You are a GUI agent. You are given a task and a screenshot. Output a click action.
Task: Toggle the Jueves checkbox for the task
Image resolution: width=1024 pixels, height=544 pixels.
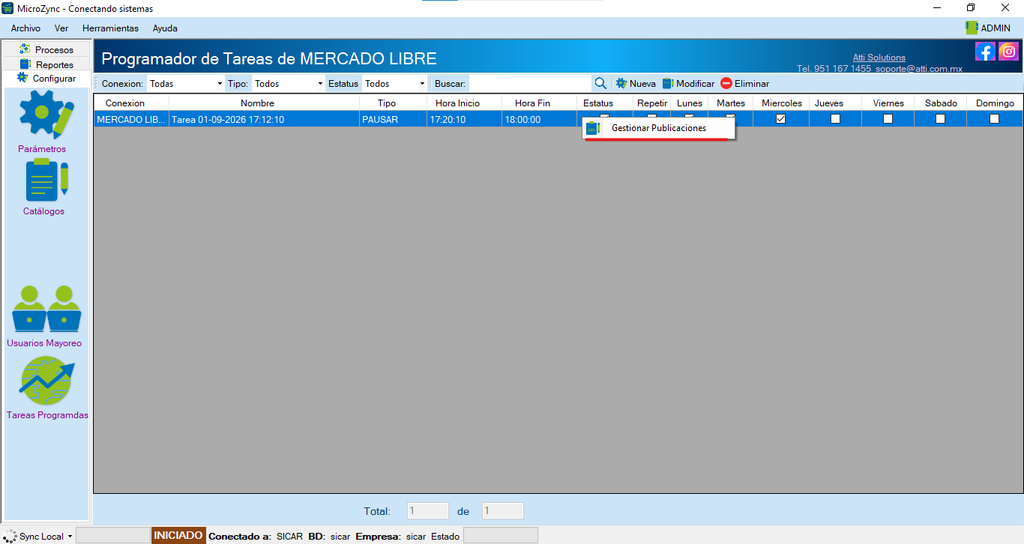coord(835,119)
